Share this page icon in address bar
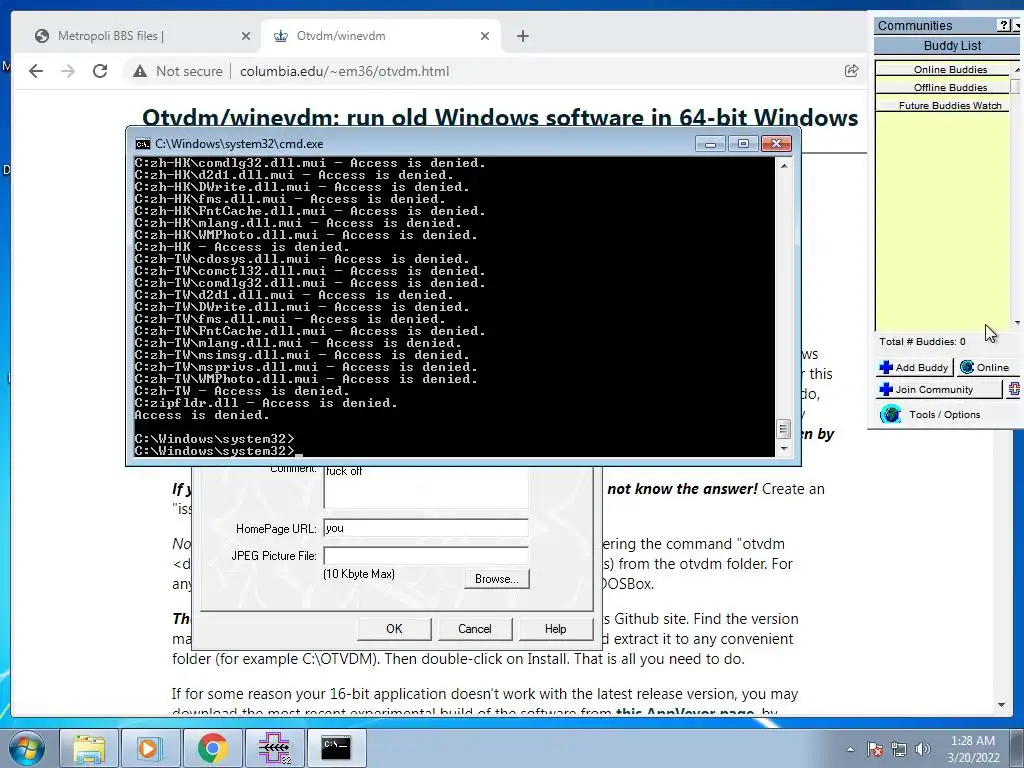 (851, 71)
